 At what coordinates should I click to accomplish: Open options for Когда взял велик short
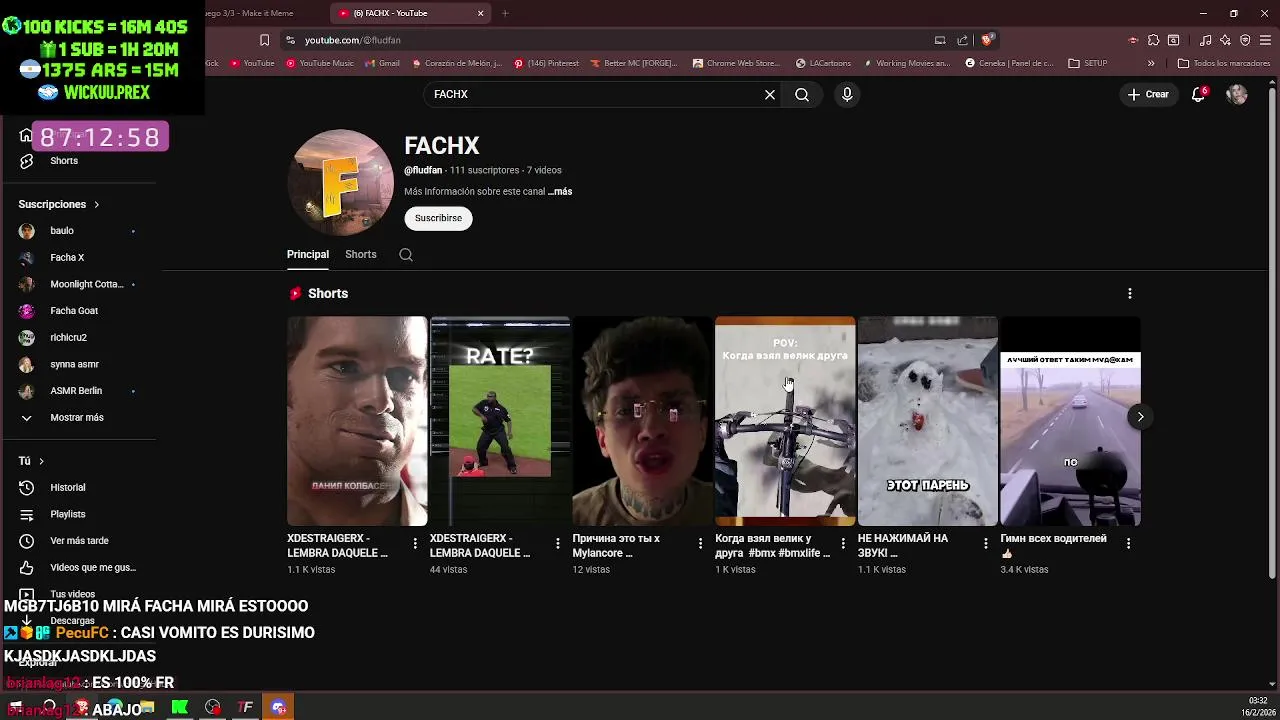[843, 543]
